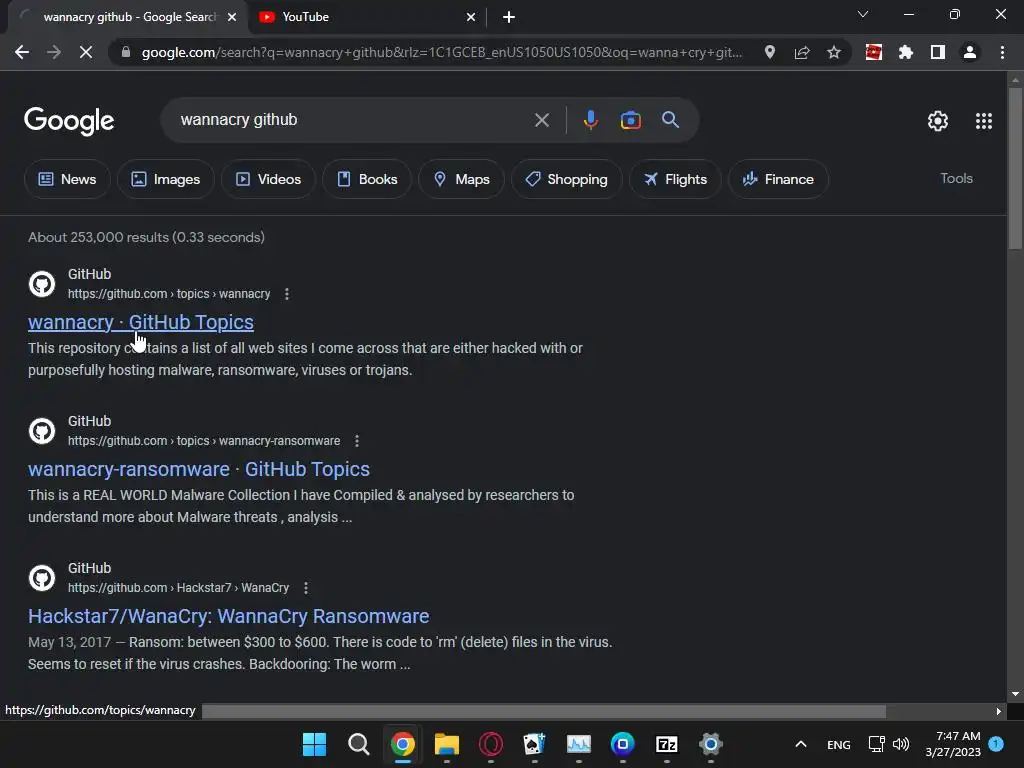Open the Windows Start menu
The image size is (1024, 768).
coord(314,744)
